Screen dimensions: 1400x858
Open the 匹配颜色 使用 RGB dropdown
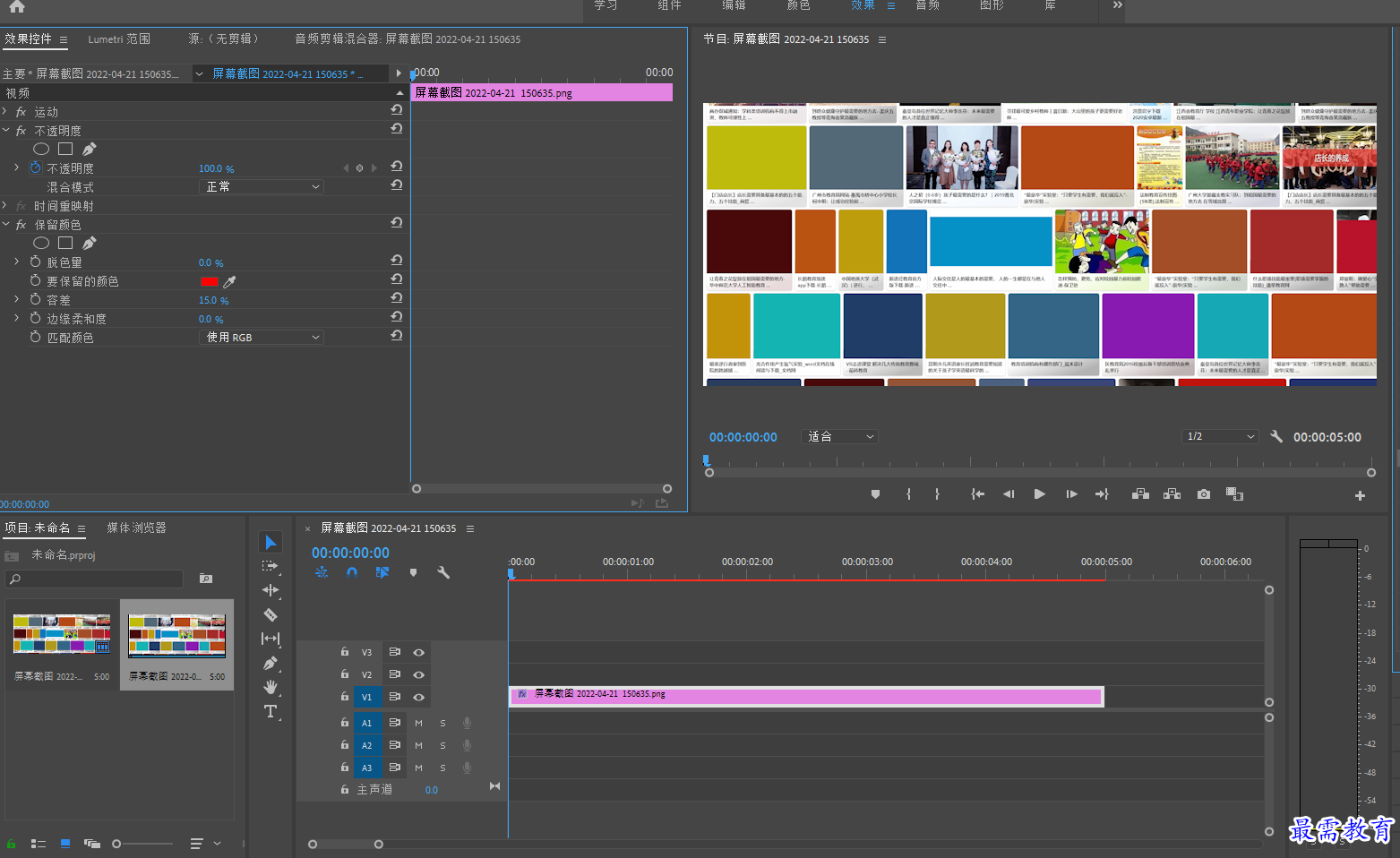click(x=261, y=337)
